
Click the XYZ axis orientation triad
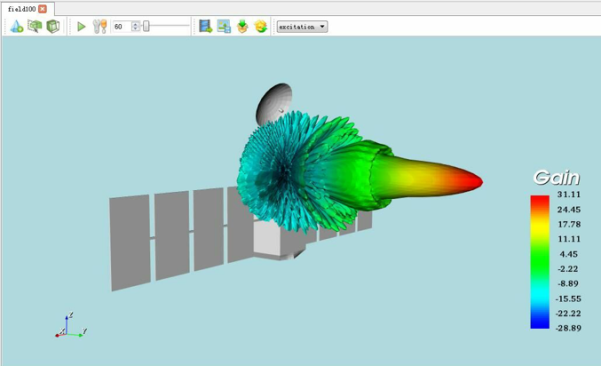click(x=71, y=326)
